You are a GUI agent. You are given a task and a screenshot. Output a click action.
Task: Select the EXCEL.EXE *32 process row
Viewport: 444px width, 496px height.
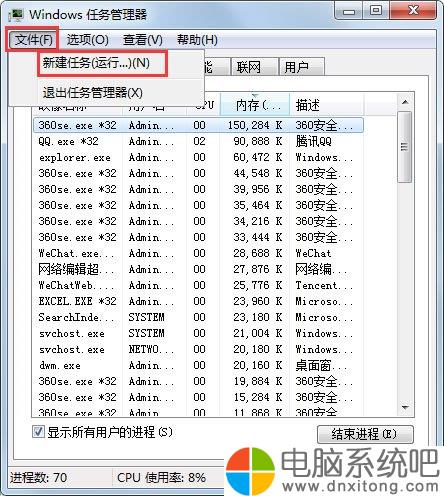tap(198, 301)
